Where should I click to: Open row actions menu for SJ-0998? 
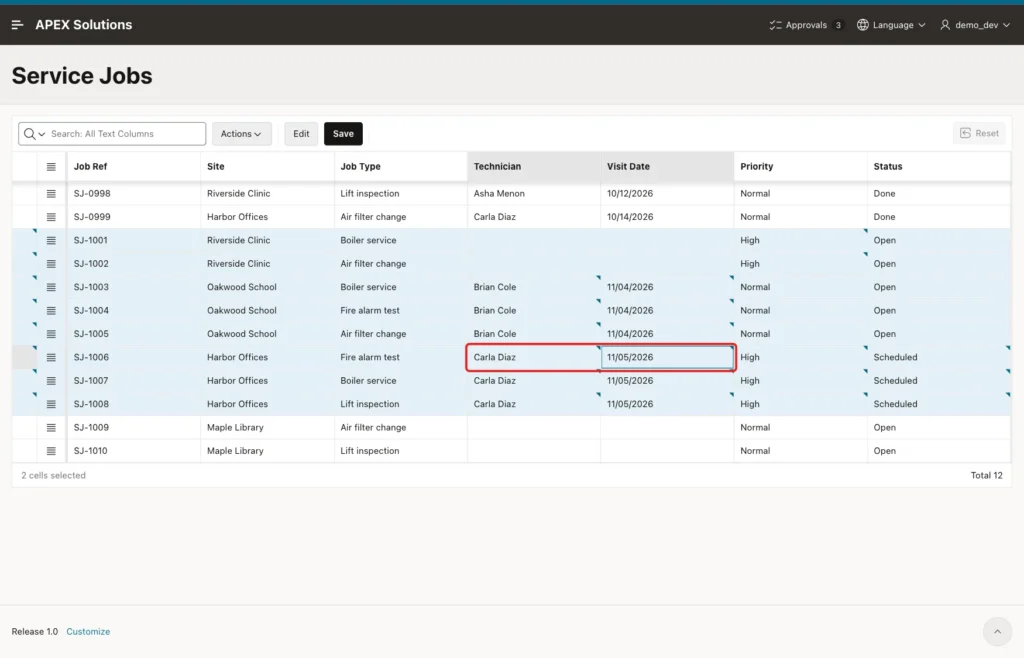[x=51, y=194]
